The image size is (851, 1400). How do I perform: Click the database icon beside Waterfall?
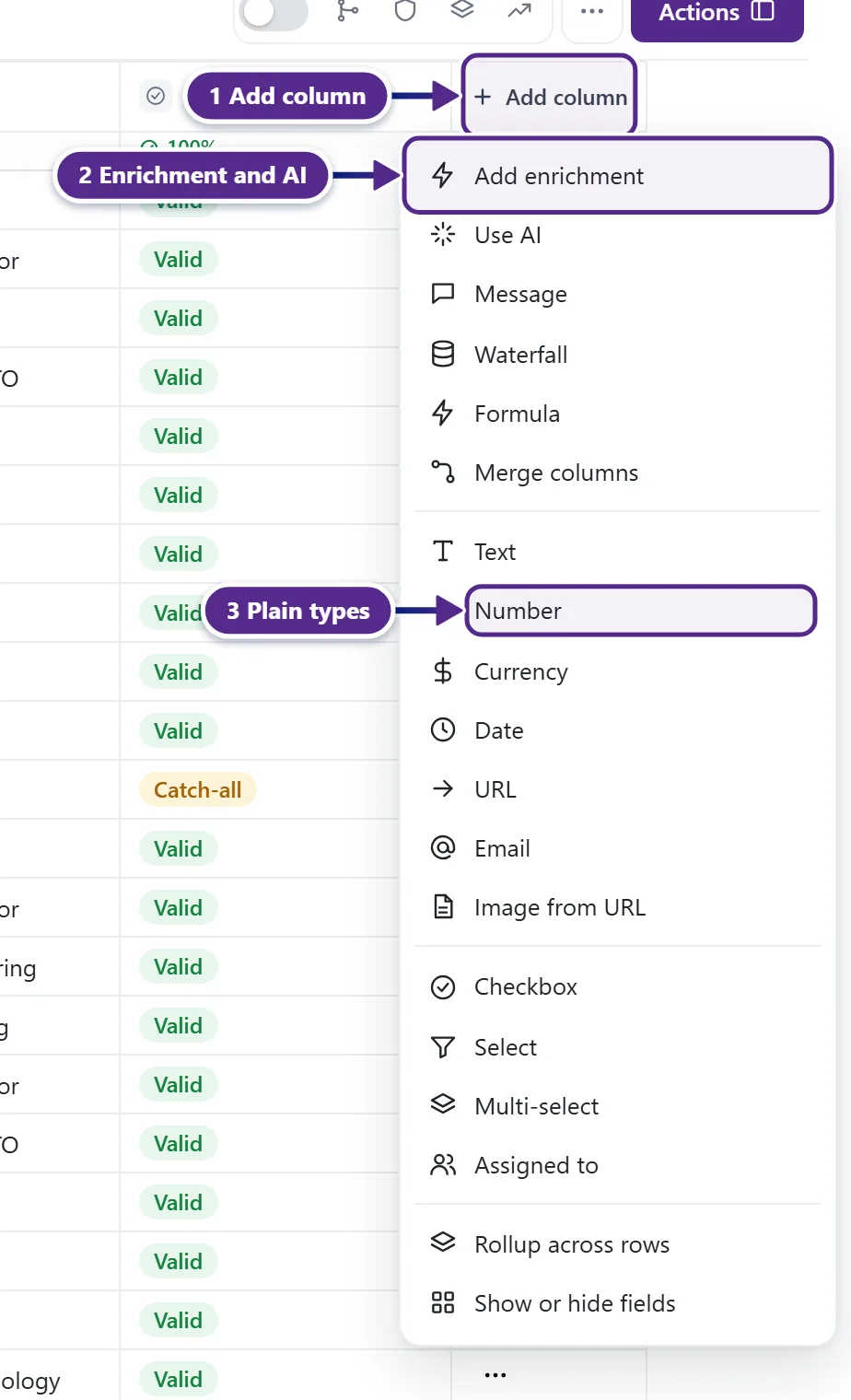tap(443, 354)
